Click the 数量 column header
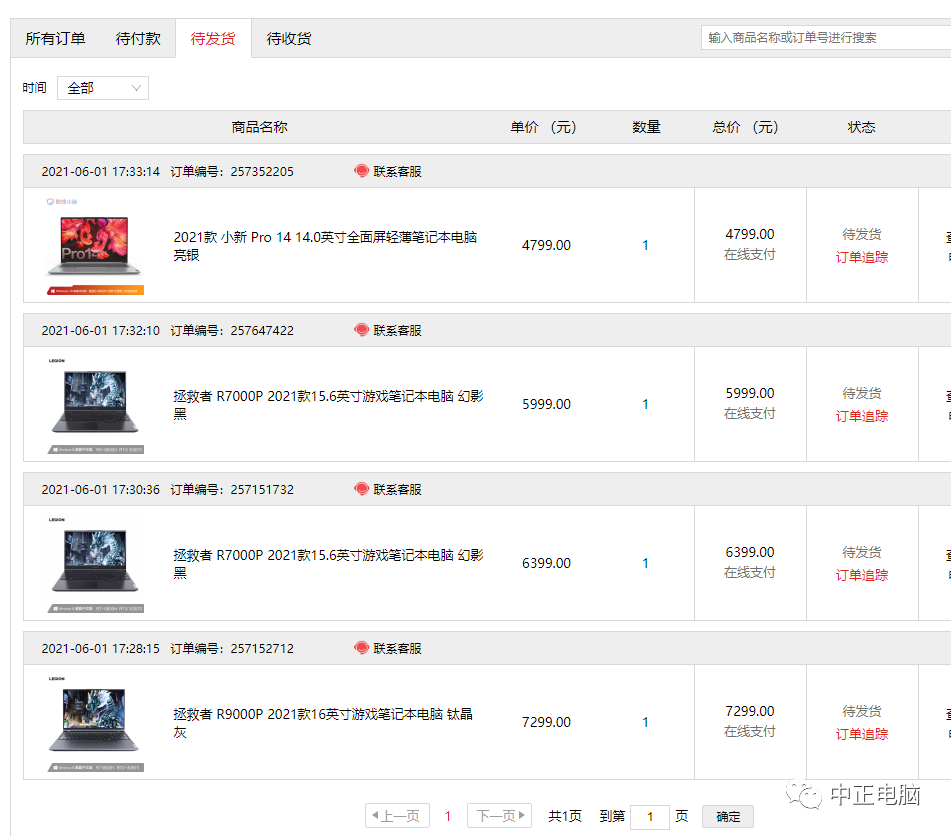The height and width of the screenshot is (836, 951). [x=646, y=127]
